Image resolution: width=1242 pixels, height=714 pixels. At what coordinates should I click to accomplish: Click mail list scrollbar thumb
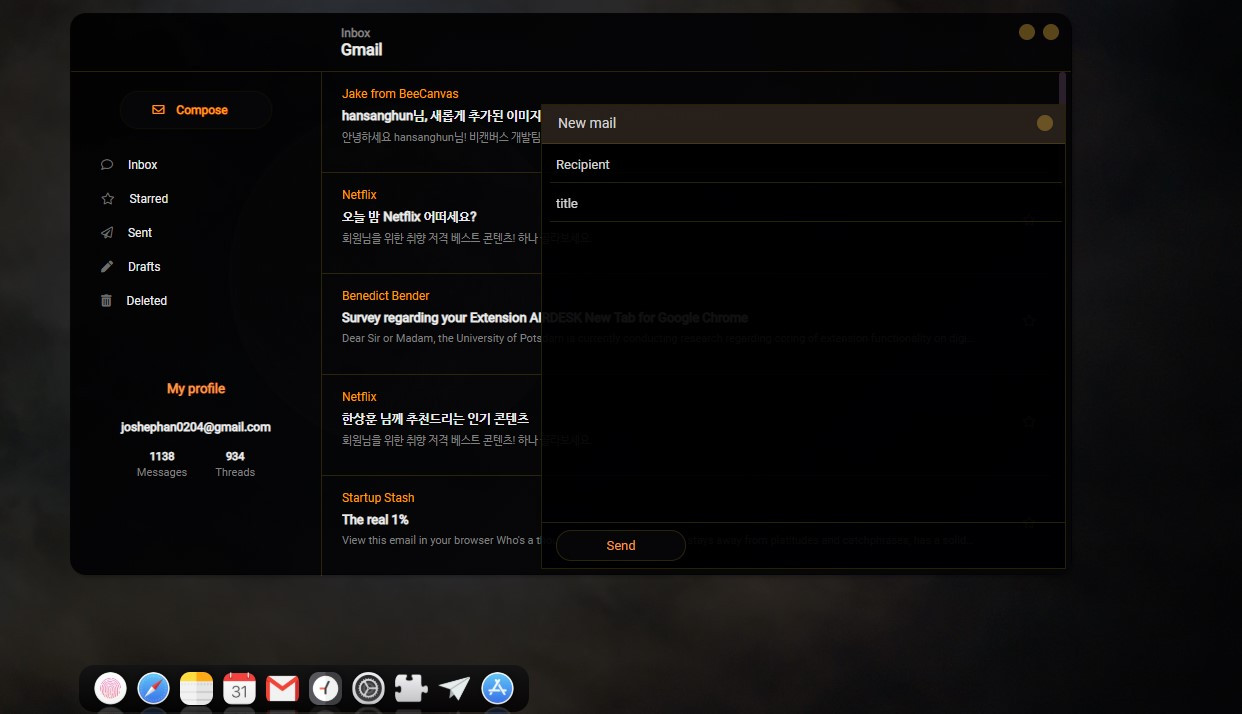coord(1062,88)
